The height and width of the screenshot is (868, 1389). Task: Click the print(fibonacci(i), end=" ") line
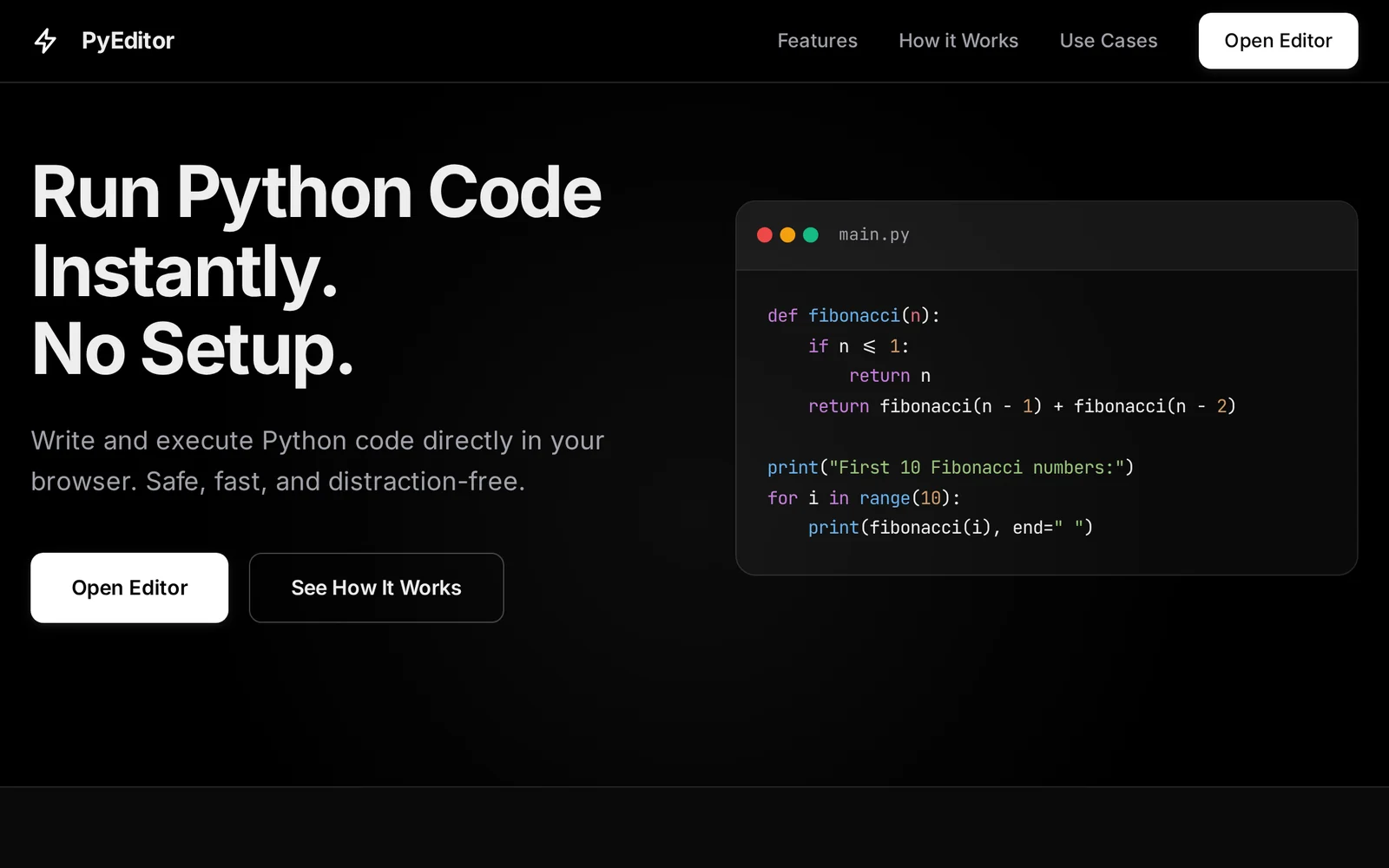click(951, 528)
